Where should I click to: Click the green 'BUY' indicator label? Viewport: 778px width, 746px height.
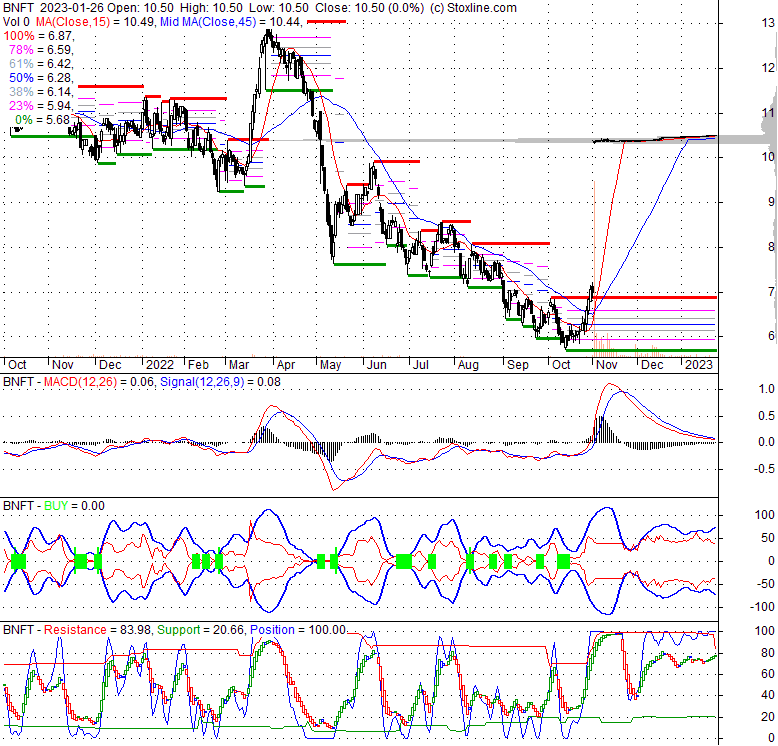tap(56, 505)
